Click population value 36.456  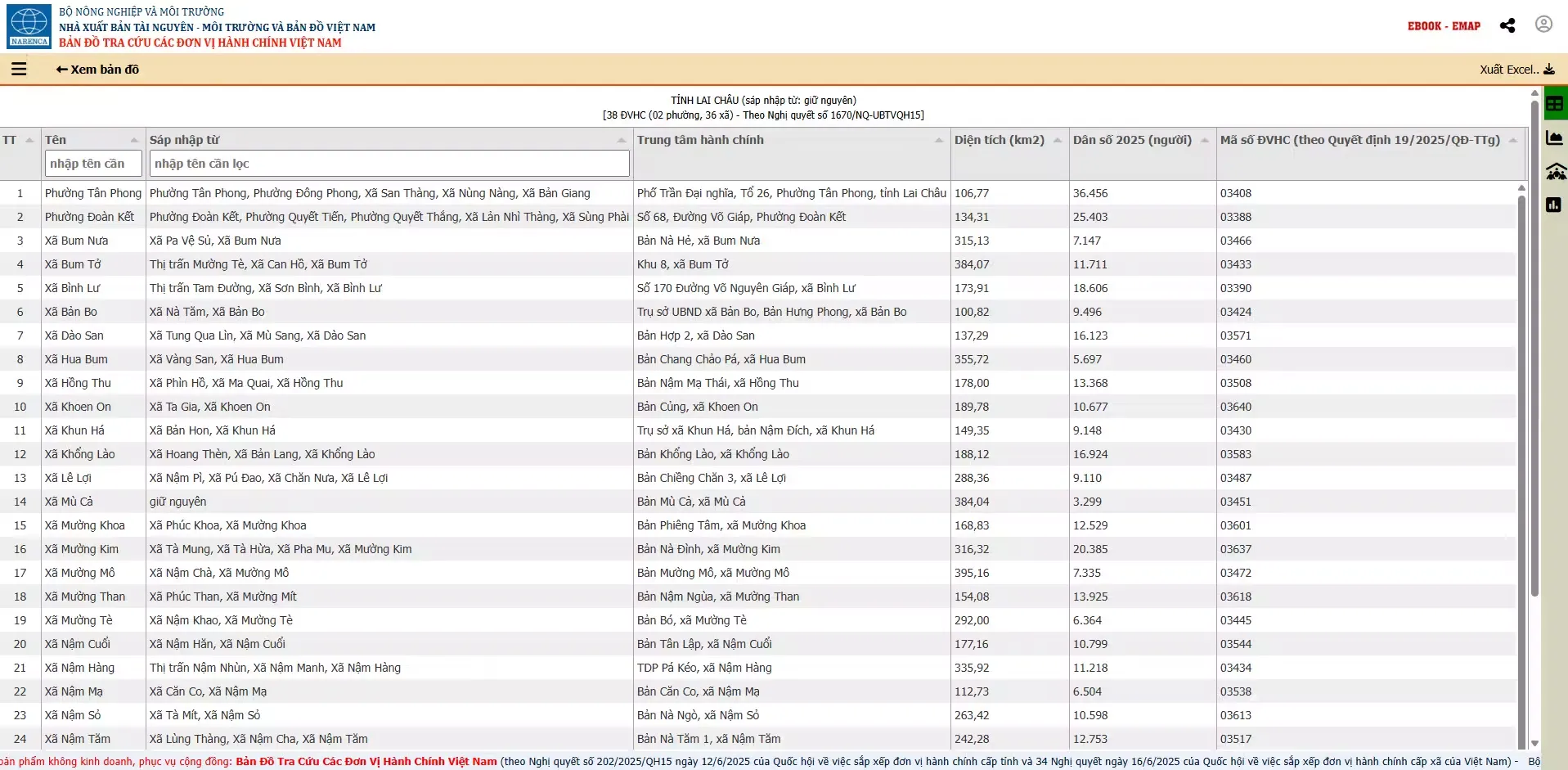(x=1090, y=193)
